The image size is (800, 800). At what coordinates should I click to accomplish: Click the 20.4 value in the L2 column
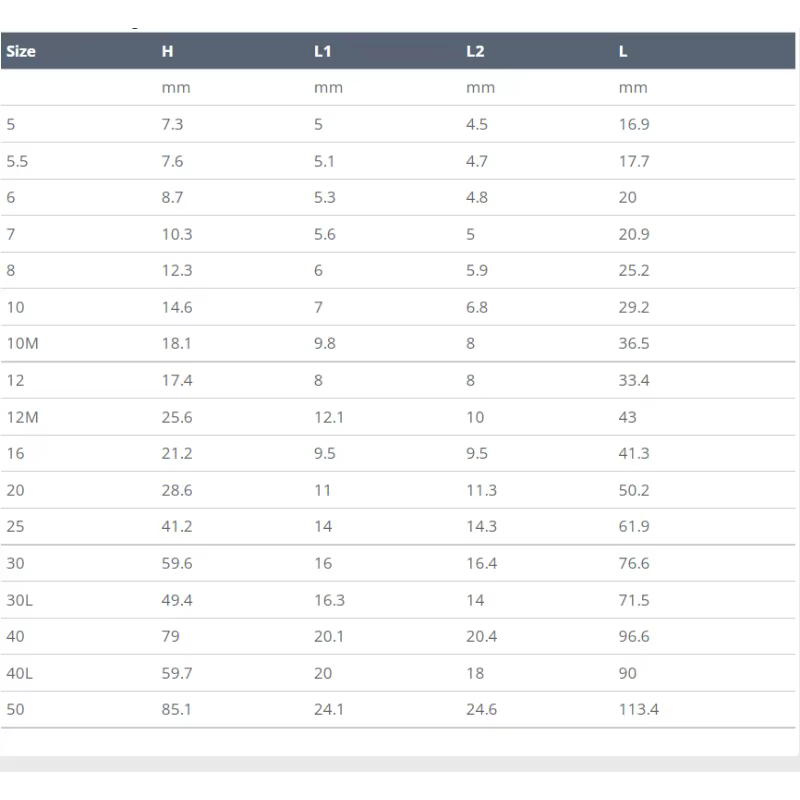[x=481, y=636]
